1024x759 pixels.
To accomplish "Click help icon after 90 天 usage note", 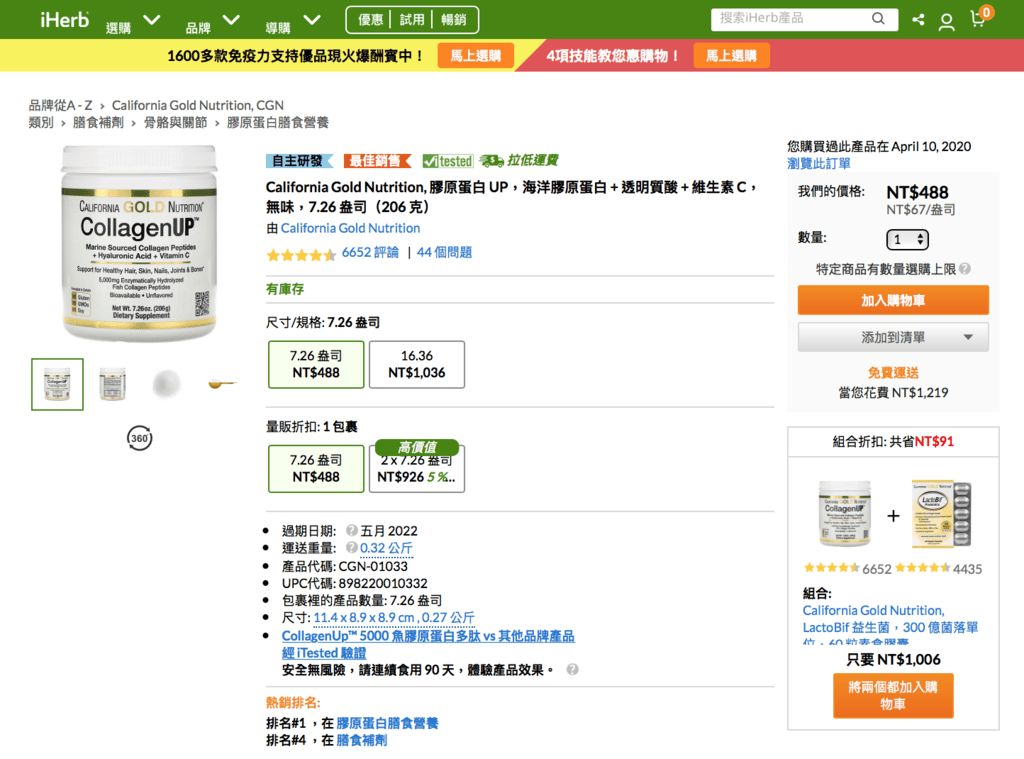I will click(x=572, y=670).
